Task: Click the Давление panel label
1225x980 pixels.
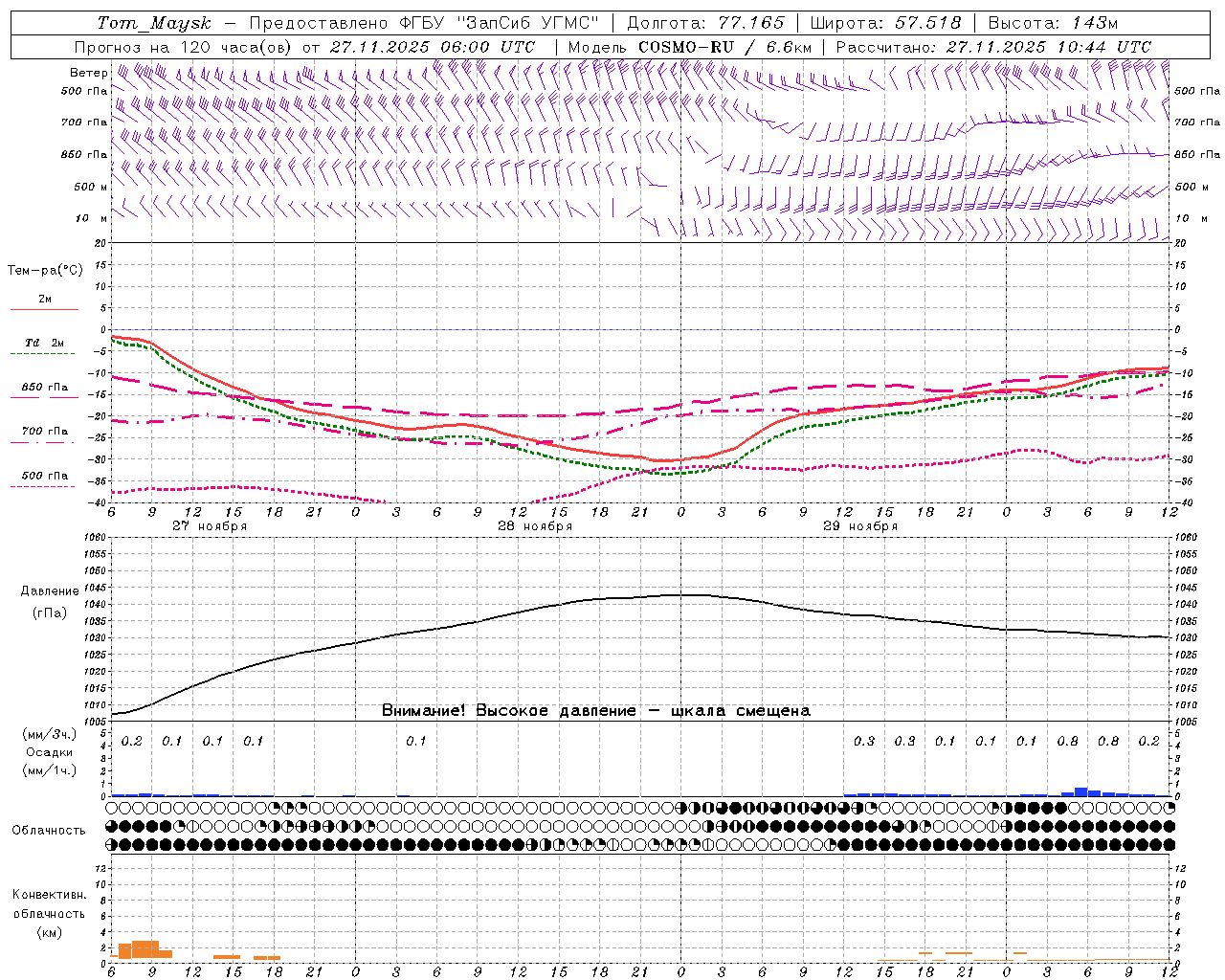Action: (50, 591)
